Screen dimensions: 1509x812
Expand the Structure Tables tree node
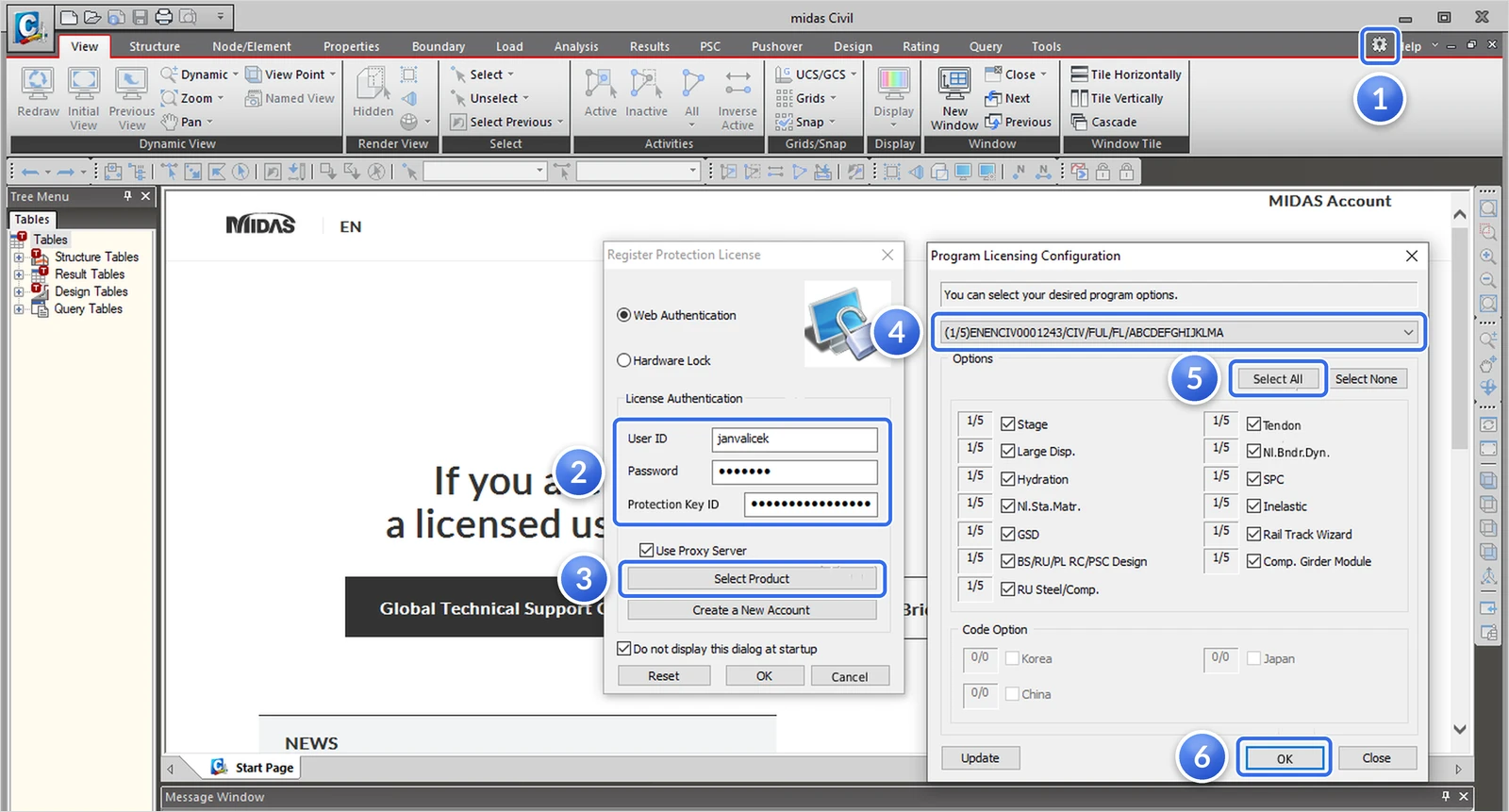click(18, 257)
